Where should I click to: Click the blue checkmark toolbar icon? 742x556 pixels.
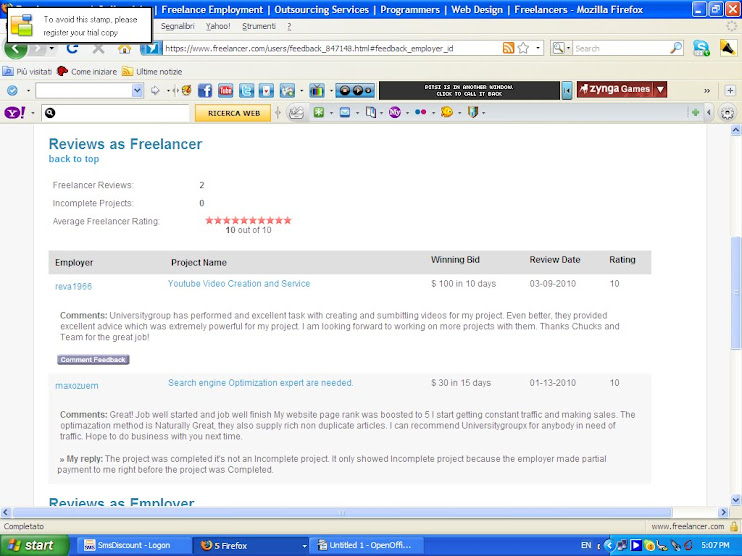(x=12, y=90)
